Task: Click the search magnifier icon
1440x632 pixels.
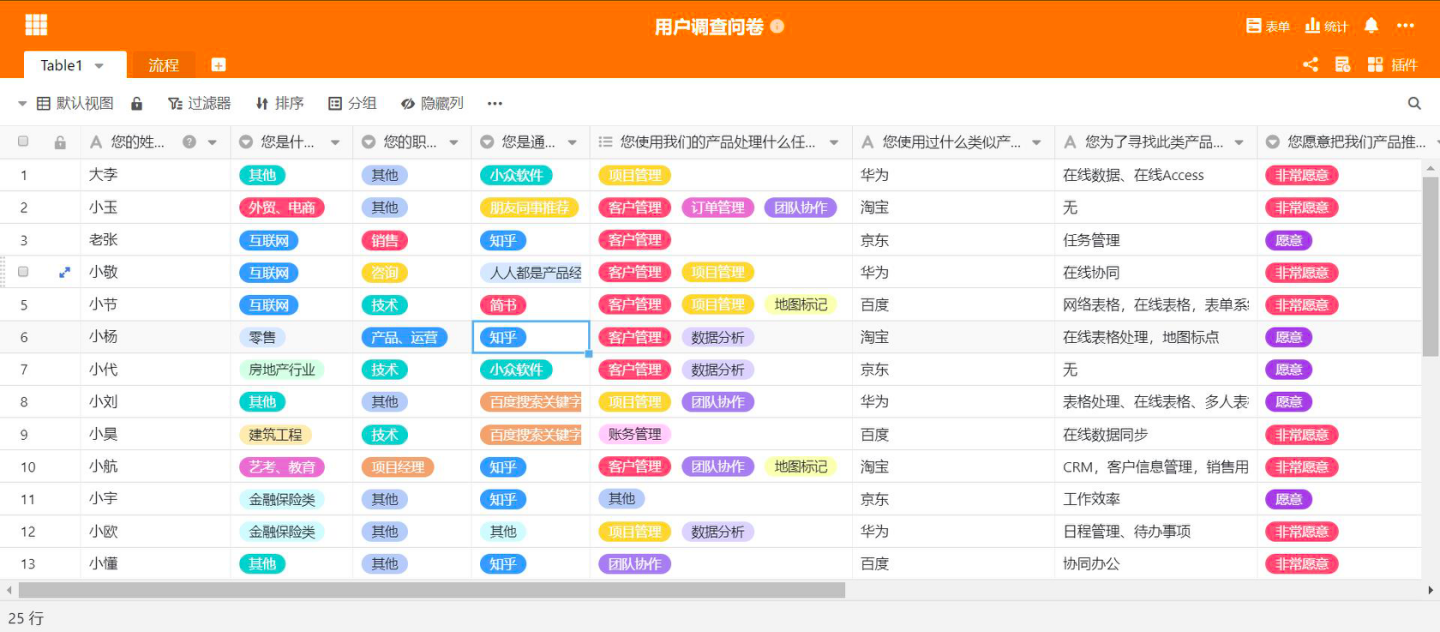Action: [1414, 103]
